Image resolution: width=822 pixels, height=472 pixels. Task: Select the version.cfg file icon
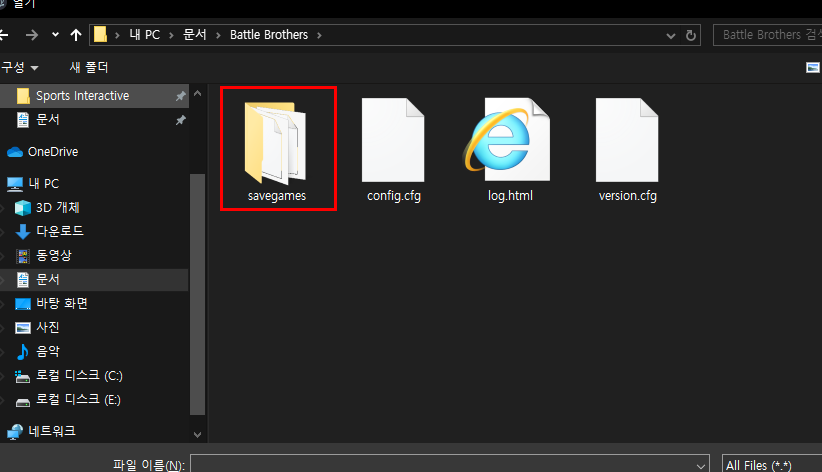627,140
